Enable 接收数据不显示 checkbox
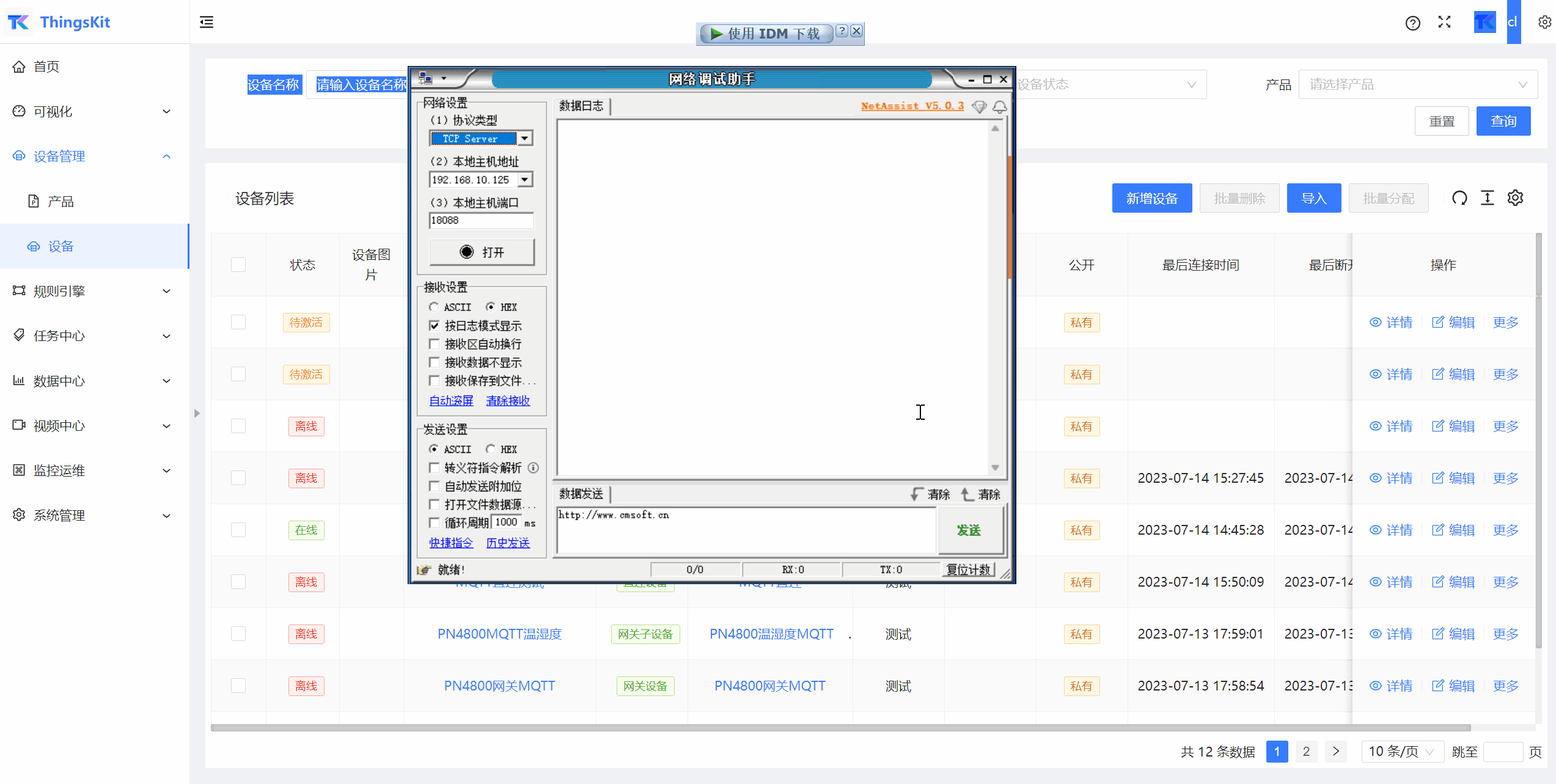Screen dimensions: 1556x784 (435, 362)
